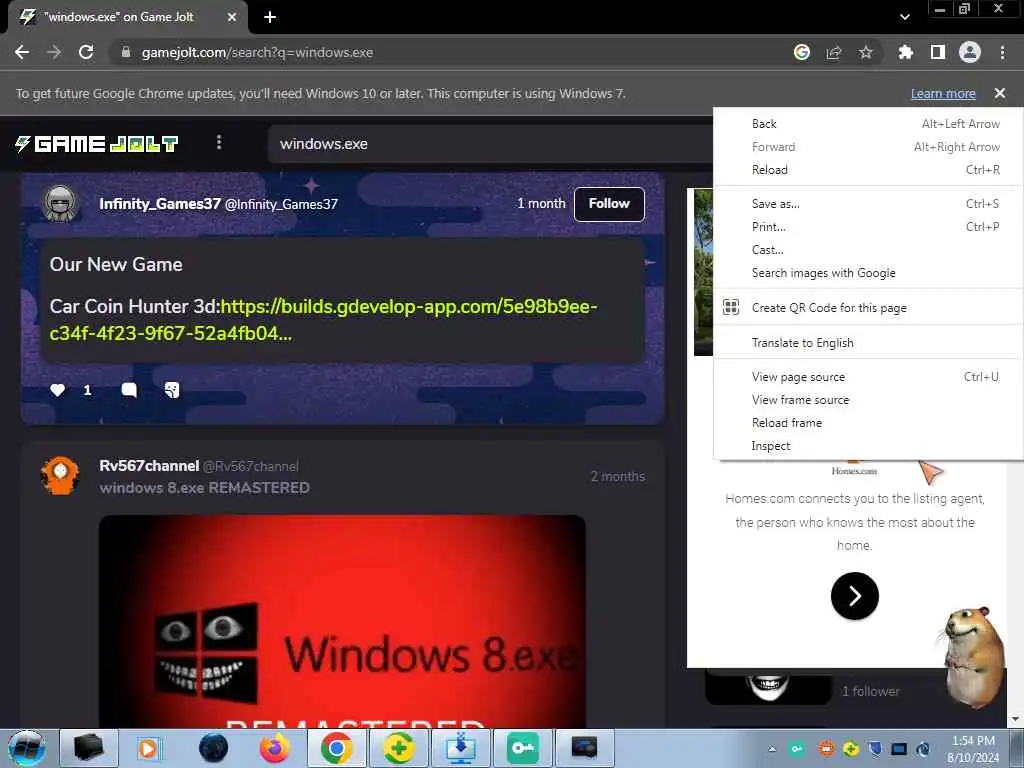
Task: Open the dark globe taskbar app
Action: 213,748
